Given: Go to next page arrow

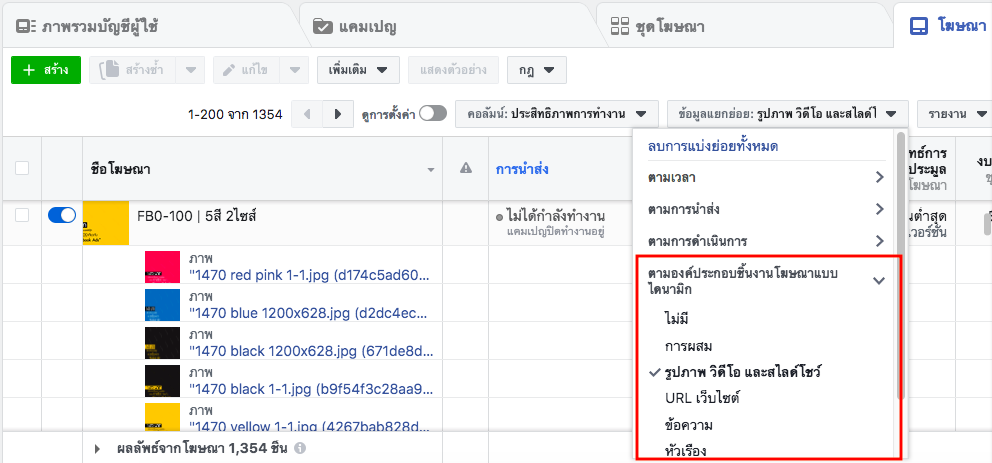Looking at the screenshot, I should 338,114.
